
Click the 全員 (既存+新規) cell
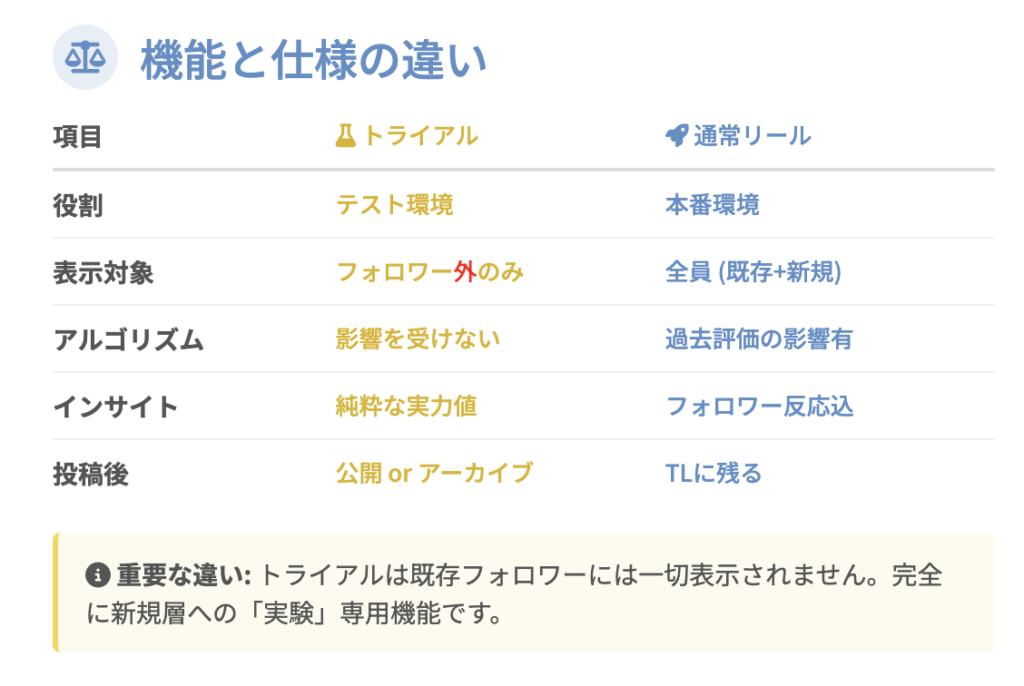click(x=753, y=272)
